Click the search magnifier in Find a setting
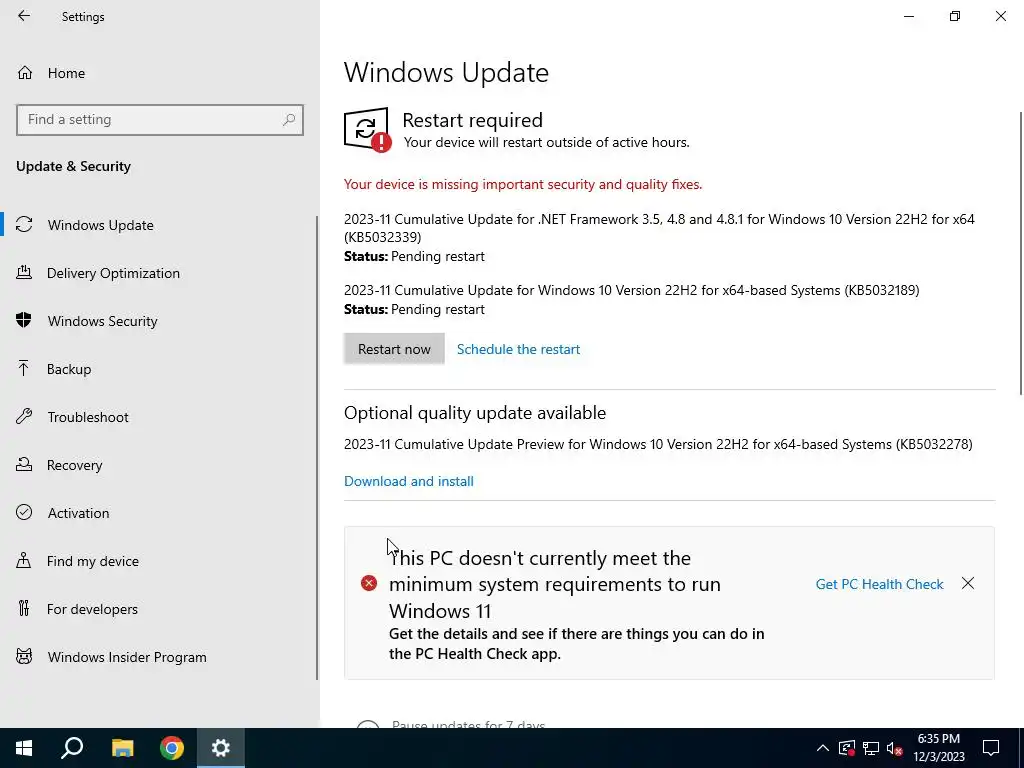The width and height of the screenshot is (1024, 768). tap(289, 120)
